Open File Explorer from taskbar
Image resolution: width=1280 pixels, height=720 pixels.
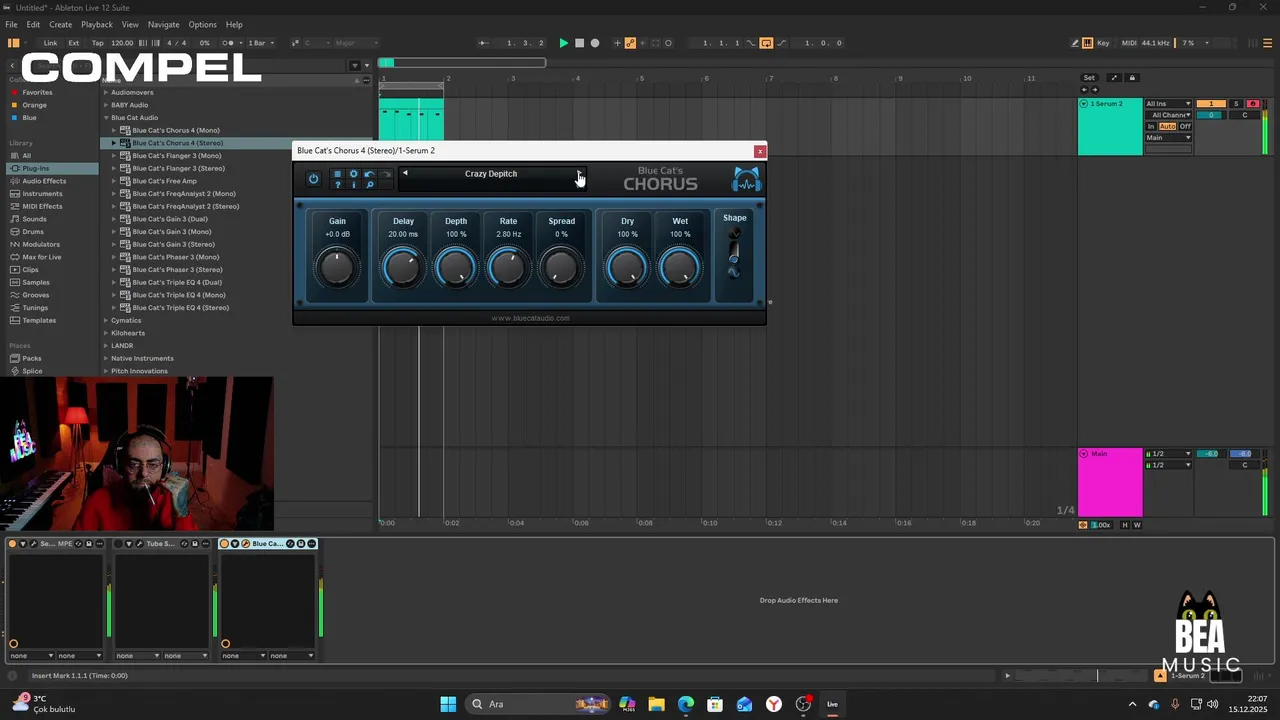tap(657, 704)
